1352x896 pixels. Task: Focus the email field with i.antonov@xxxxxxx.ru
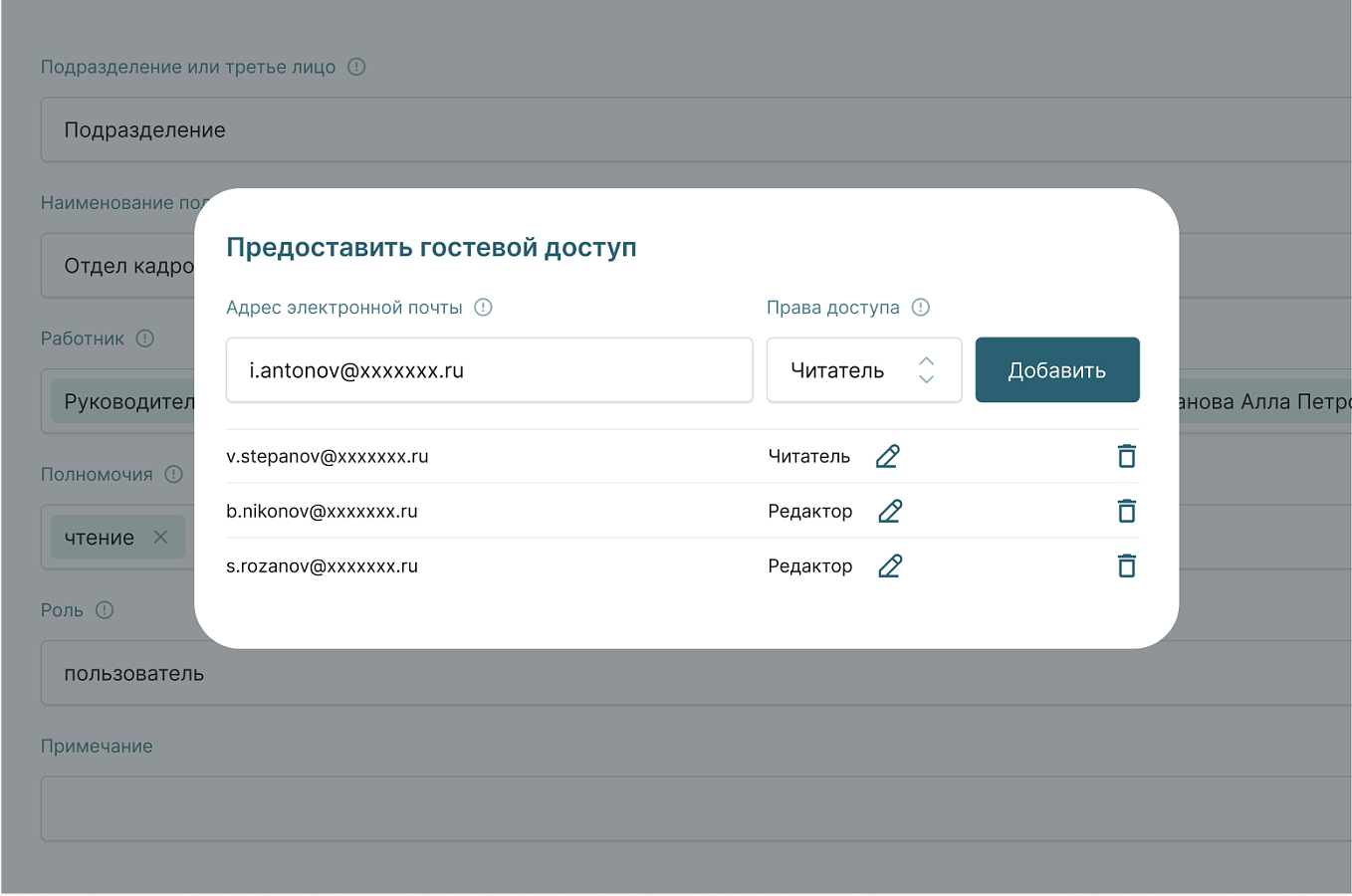pyautogui.click(x=489, y=370)
